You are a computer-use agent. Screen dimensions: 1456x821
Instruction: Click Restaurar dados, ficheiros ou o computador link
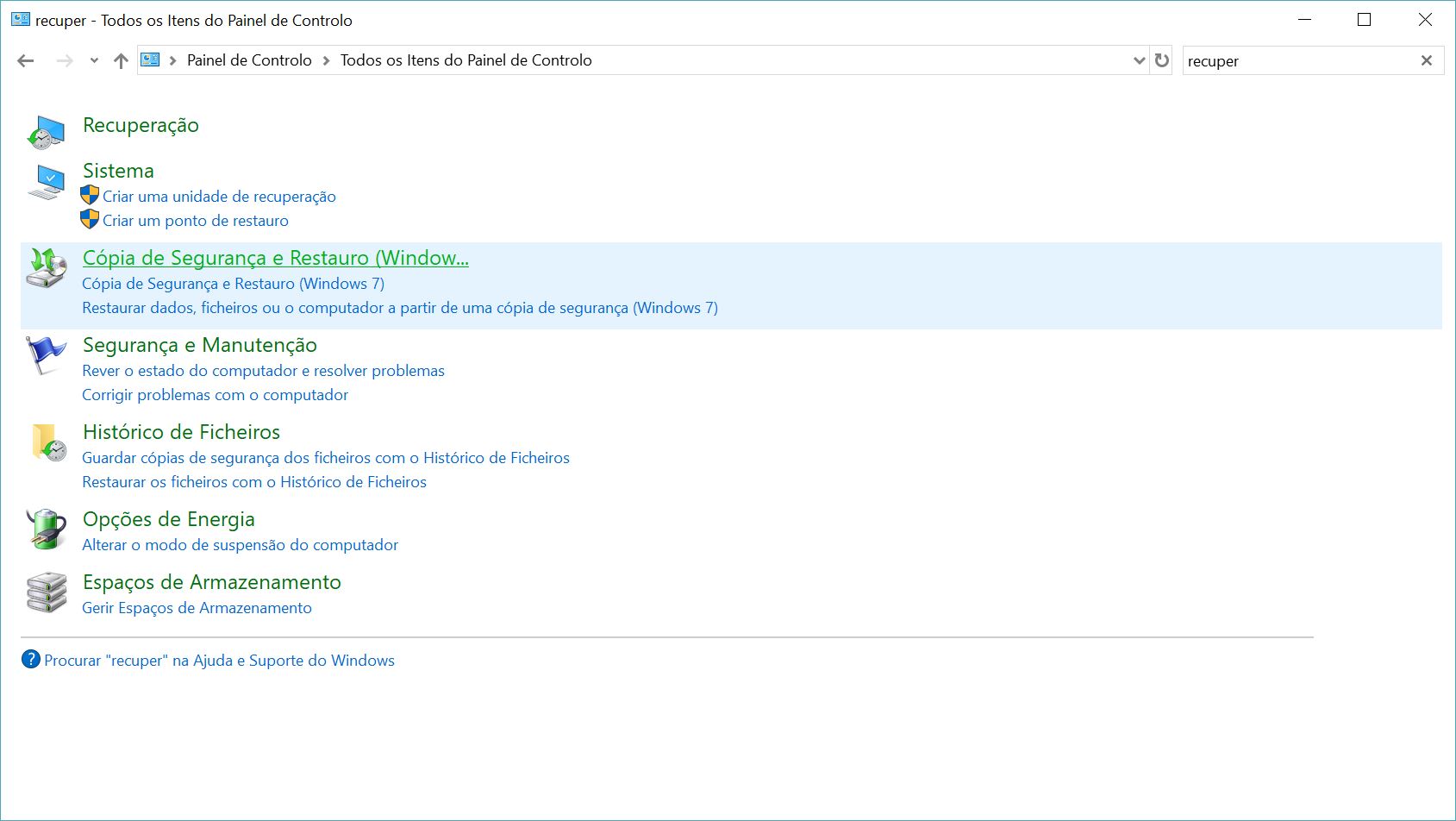coord(400,308)
